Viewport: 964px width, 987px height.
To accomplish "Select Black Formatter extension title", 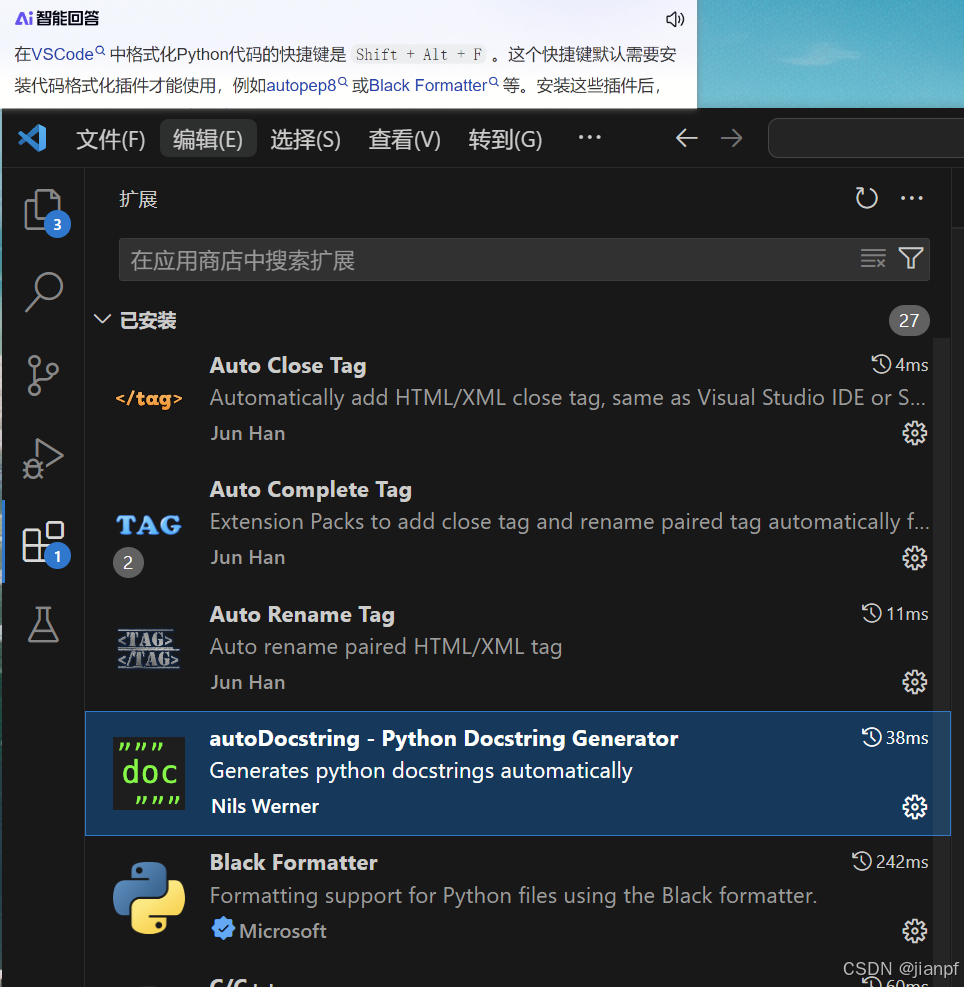I will point(293,862).
